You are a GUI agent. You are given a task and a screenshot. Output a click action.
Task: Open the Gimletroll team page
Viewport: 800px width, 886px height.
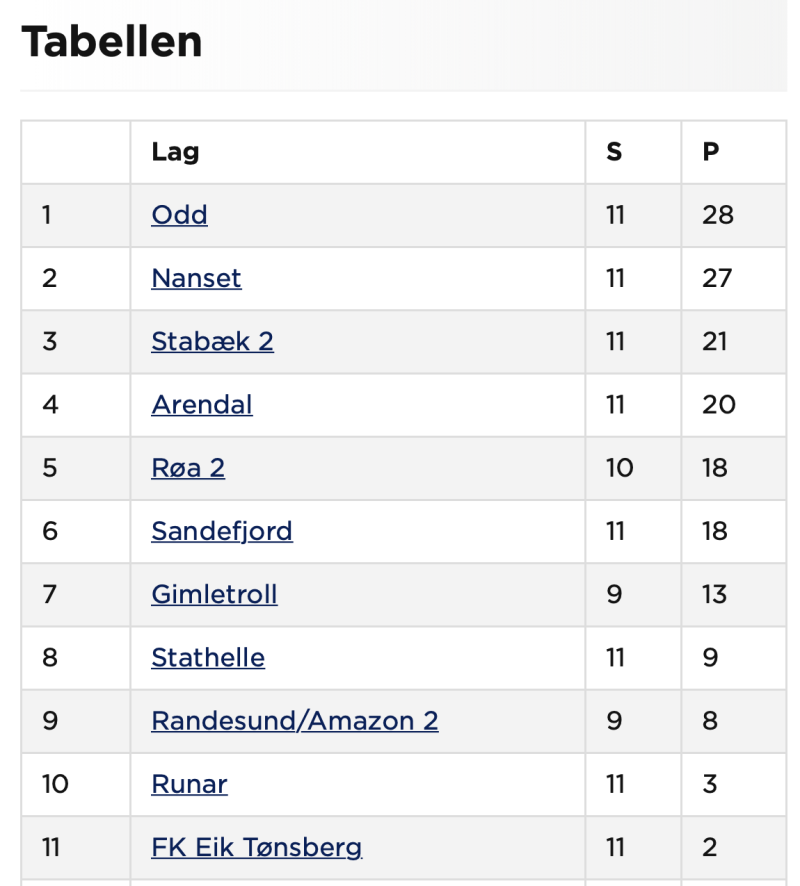214,594
